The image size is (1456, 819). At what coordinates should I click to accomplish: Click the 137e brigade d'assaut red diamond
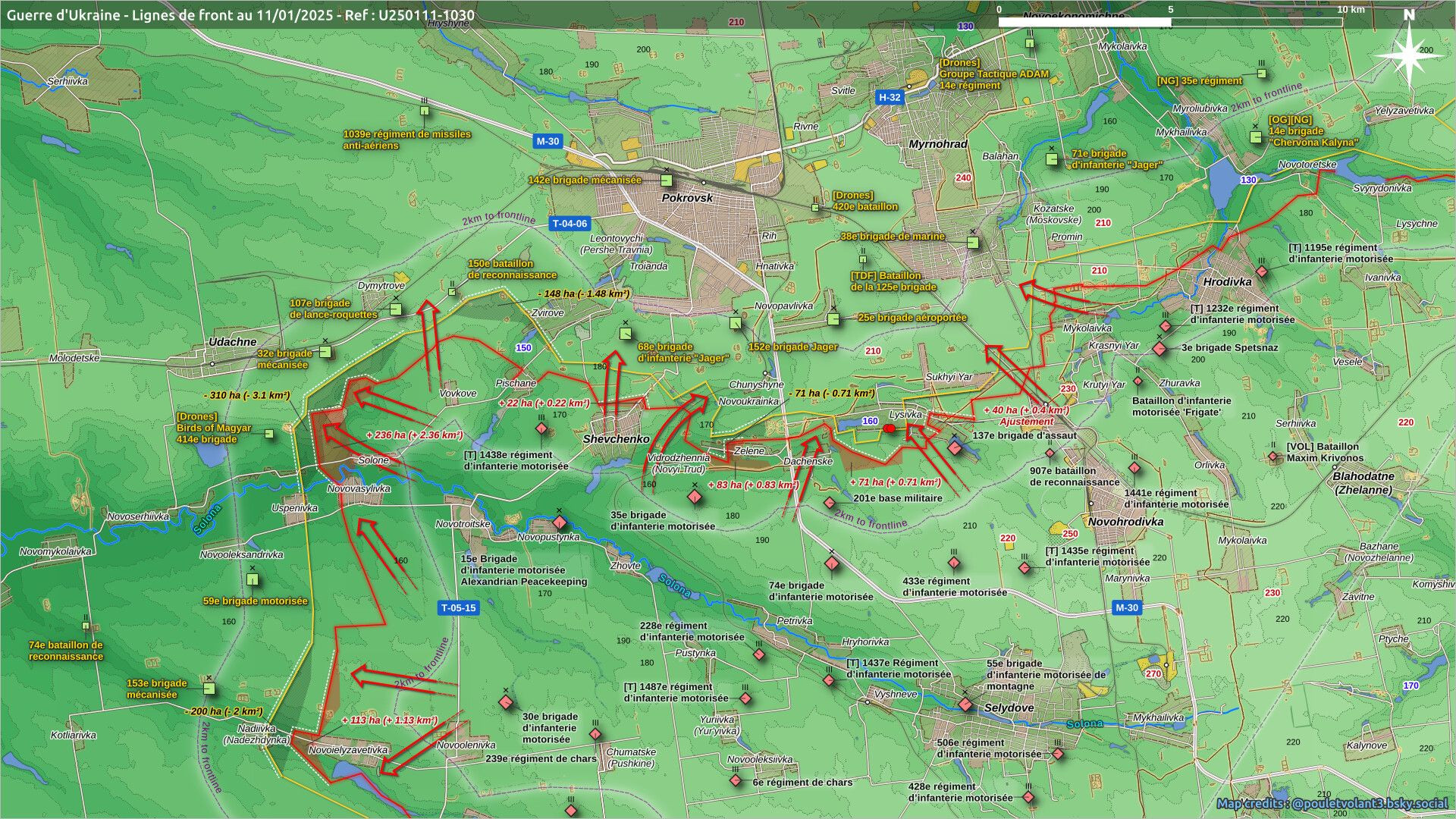coord(955,448)
